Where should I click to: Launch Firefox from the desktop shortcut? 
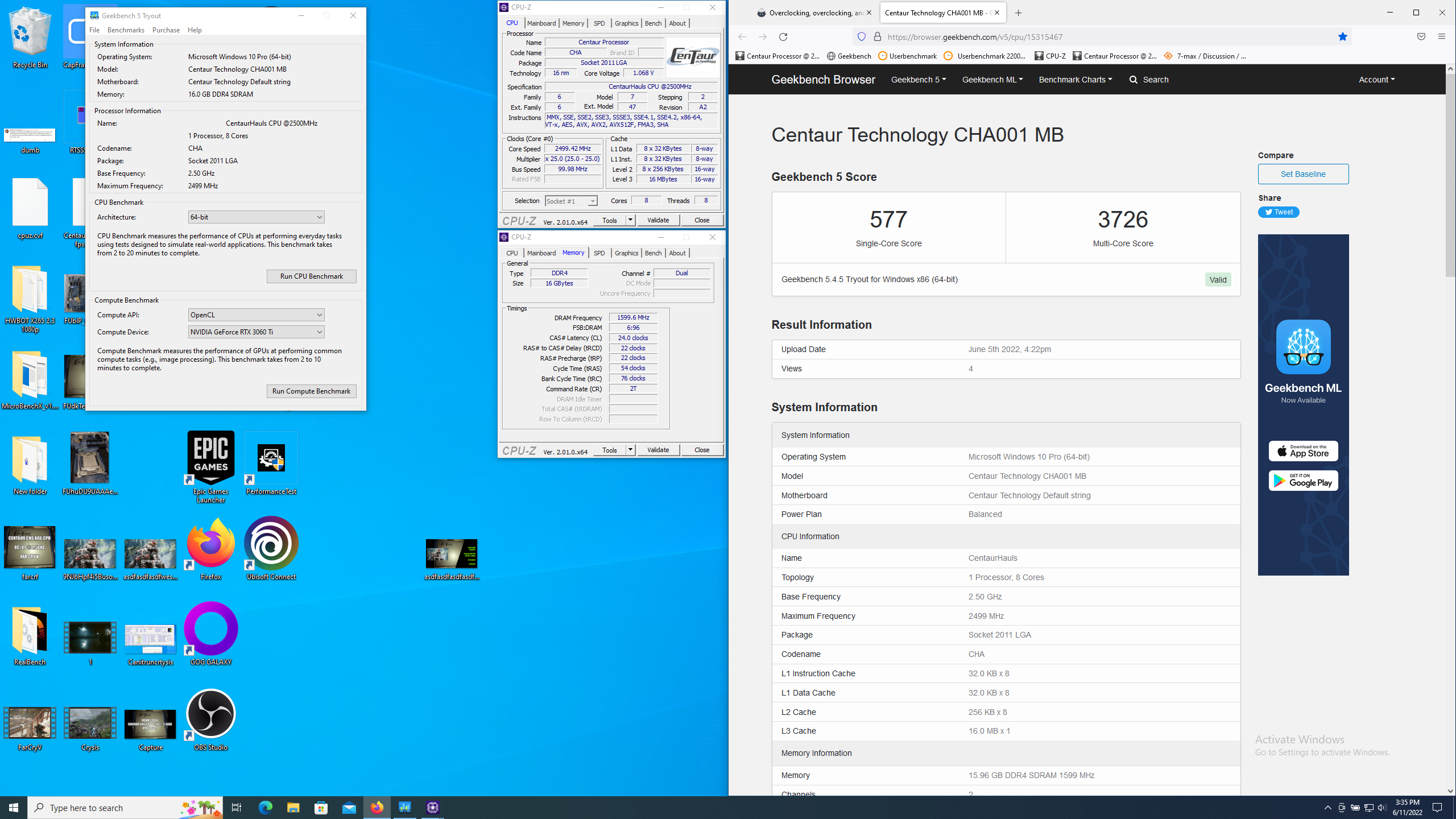coord(210,549)
